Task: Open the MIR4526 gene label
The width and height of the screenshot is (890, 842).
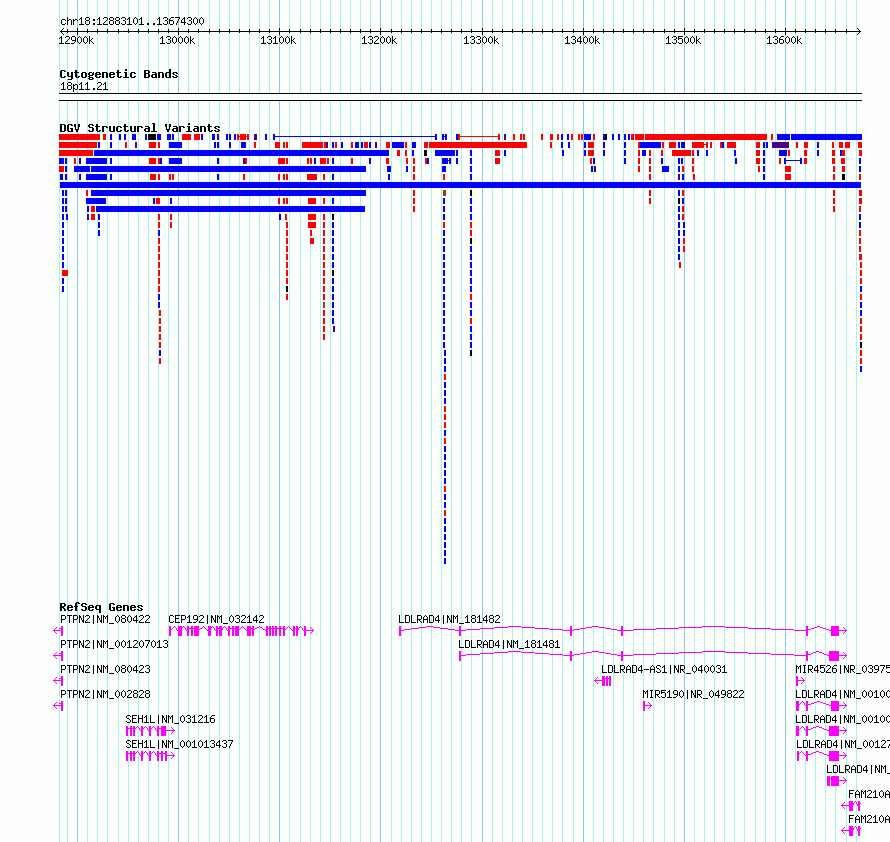Action: (842, 669)
